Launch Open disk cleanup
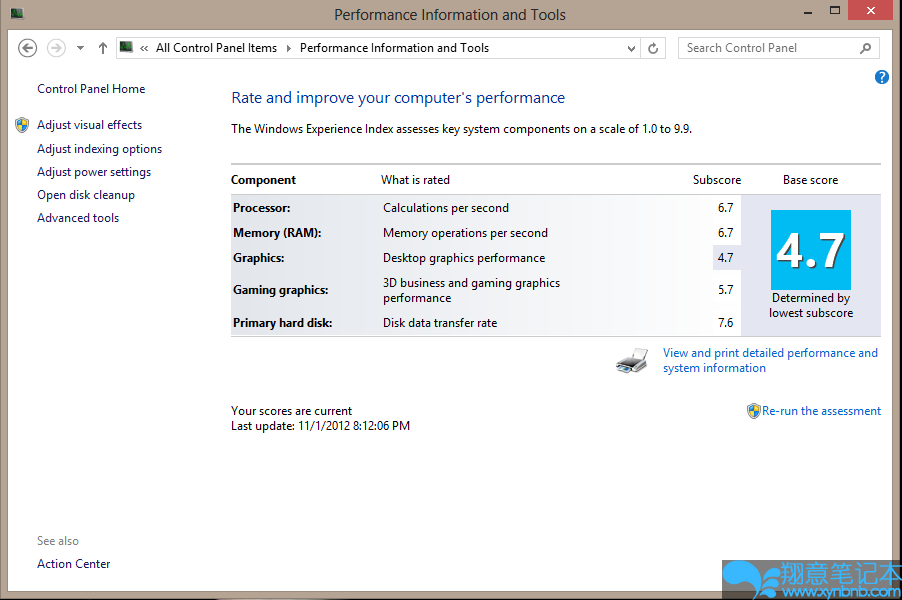Screen dimensions: 902x600 coord(86,195)
